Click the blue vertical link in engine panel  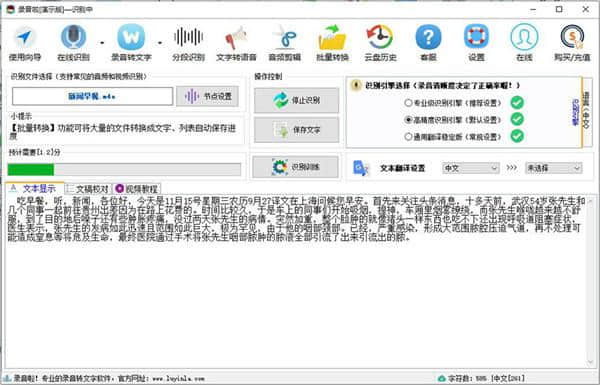click(575, 113)
